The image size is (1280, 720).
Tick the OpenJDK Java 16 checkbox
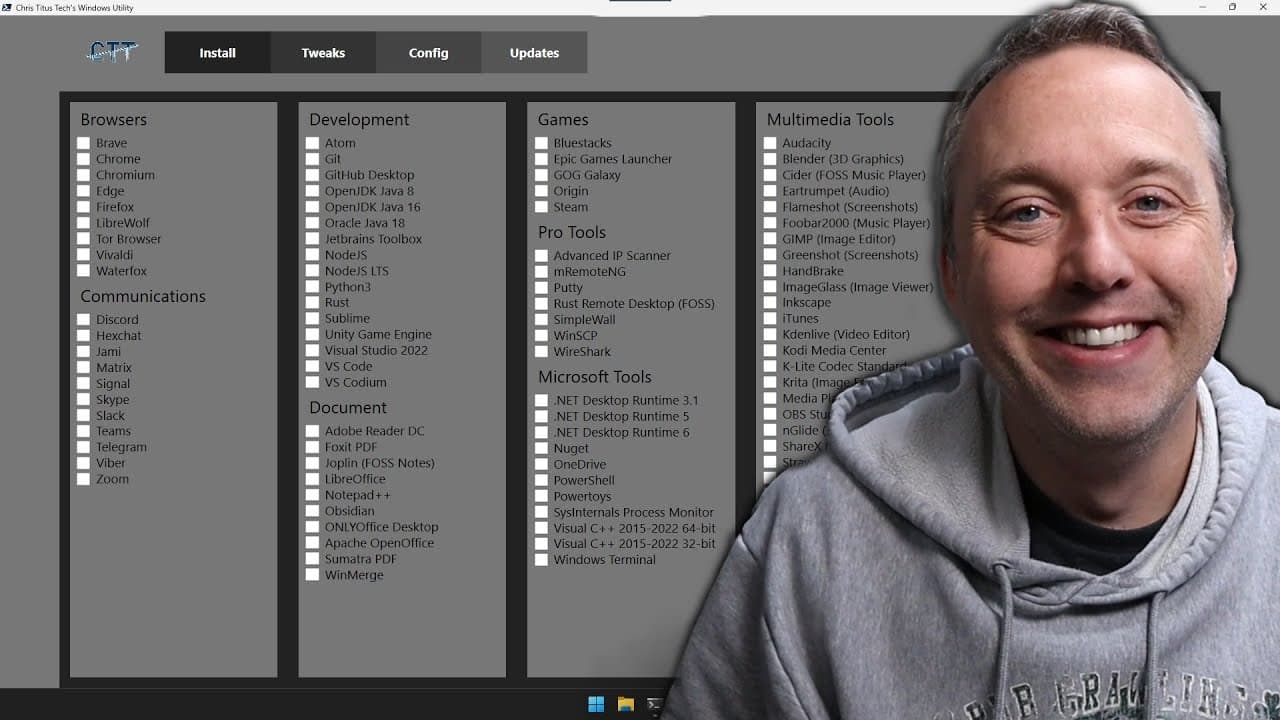313,207
